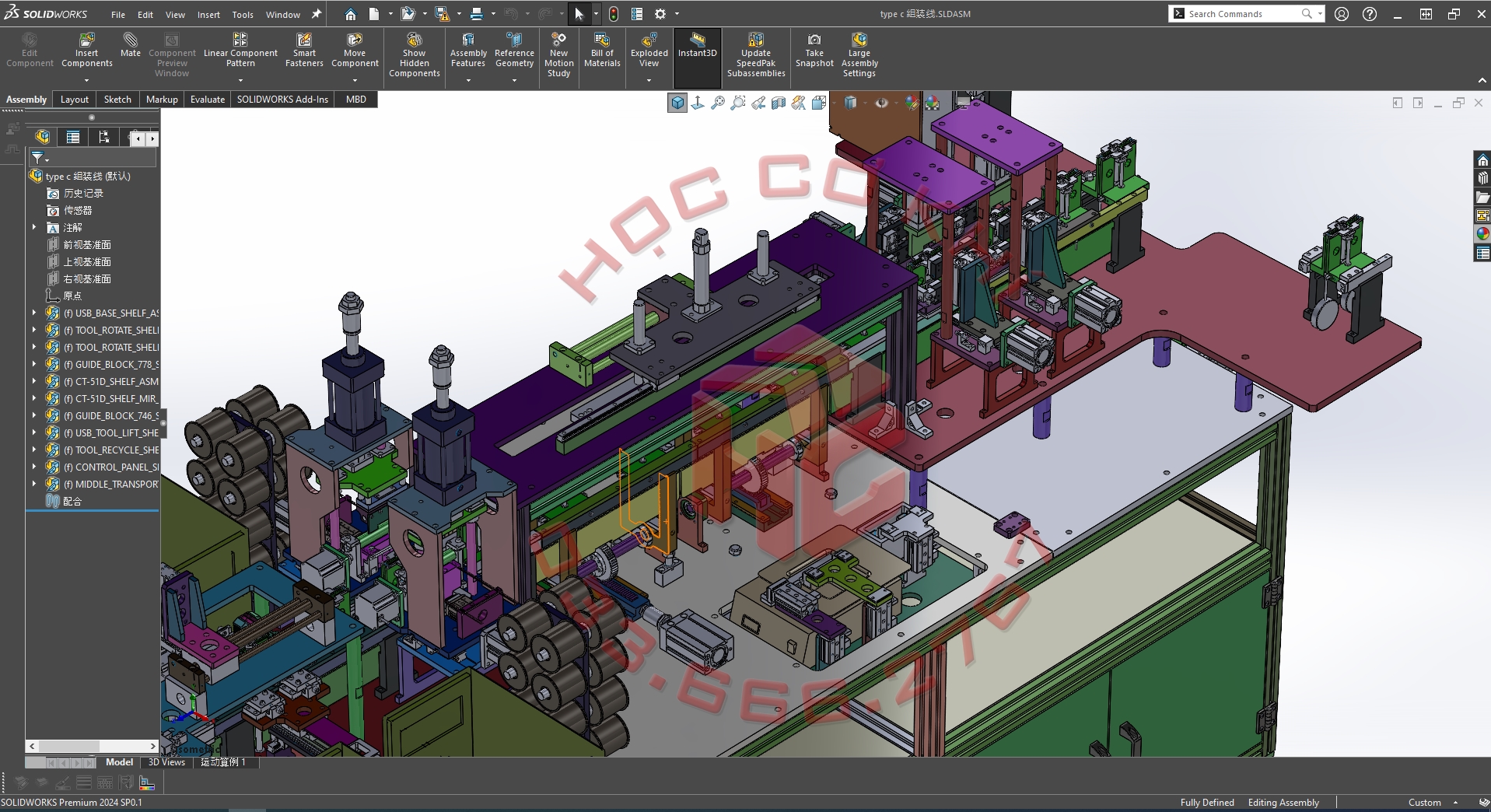Switch to the SOLIDWORKS Add-Ins tab
Screen dimensions: 1491x812
pyautogui.click(x=282, y=100)
